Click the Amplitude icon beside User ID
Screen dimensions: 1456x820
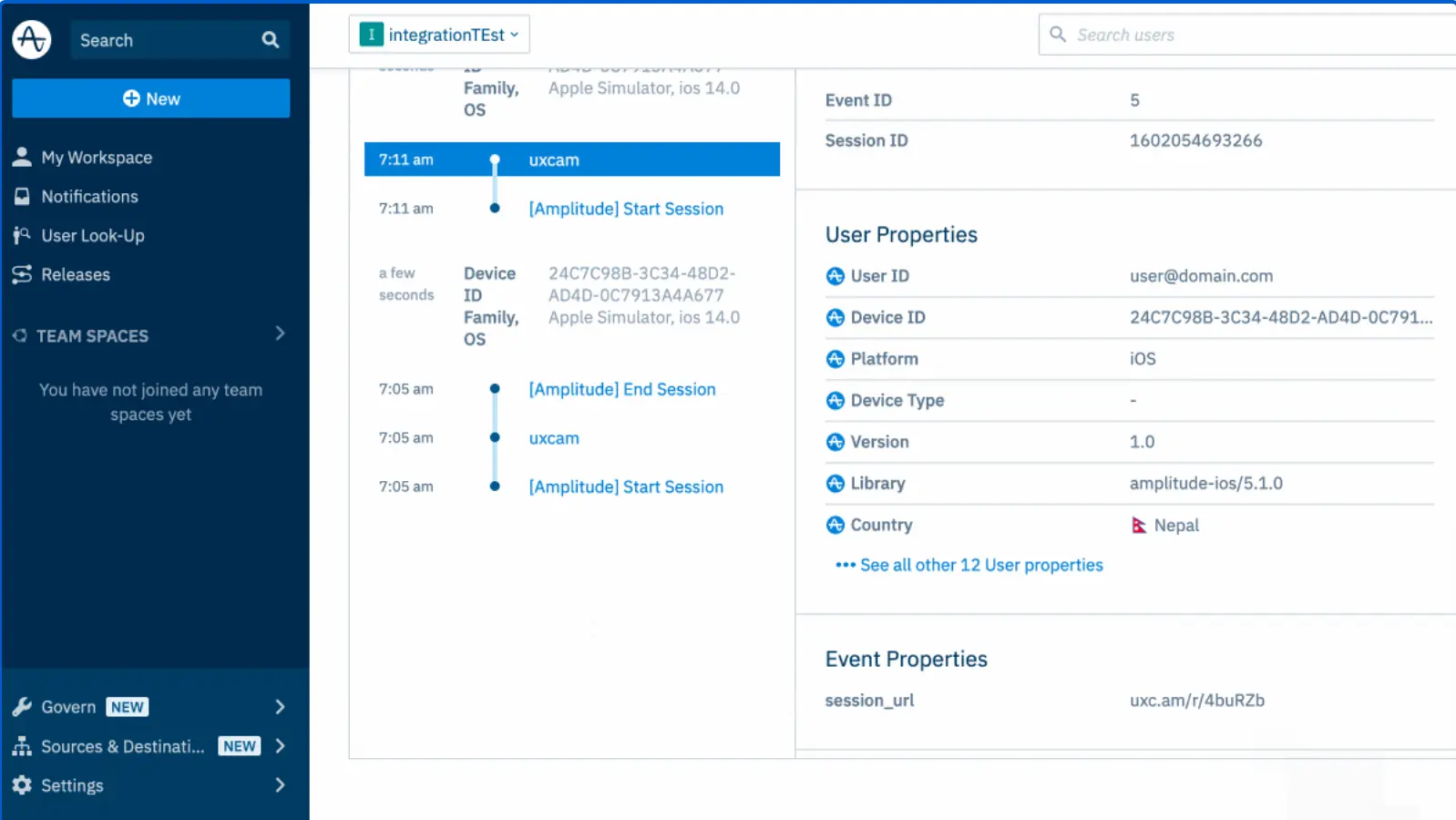(x=835, y=276)
